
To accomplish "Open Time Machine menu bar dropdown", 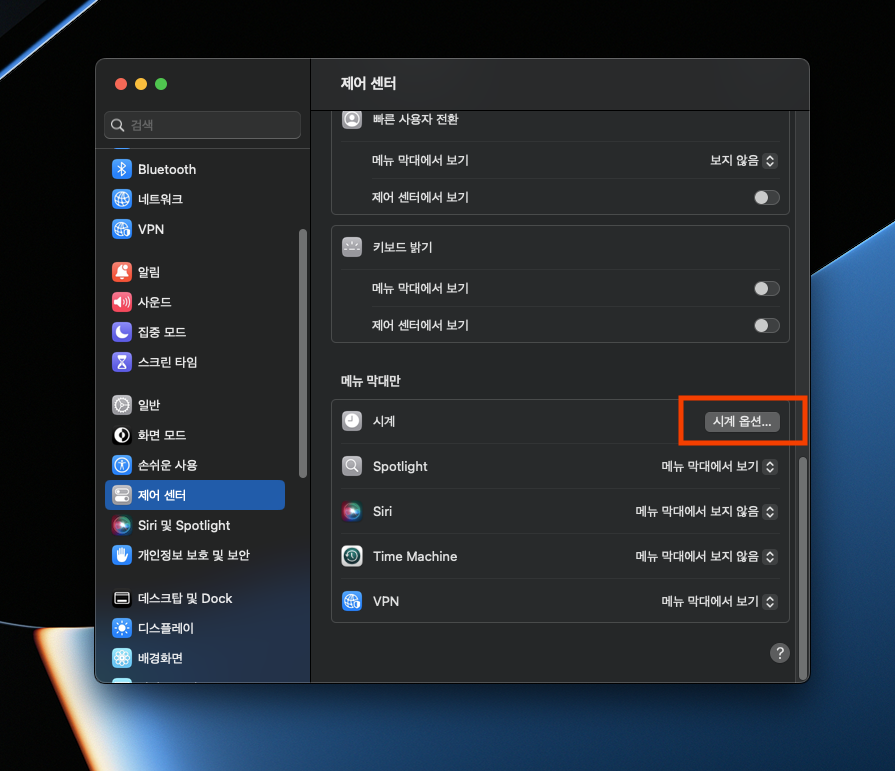I will coord(706,556).
